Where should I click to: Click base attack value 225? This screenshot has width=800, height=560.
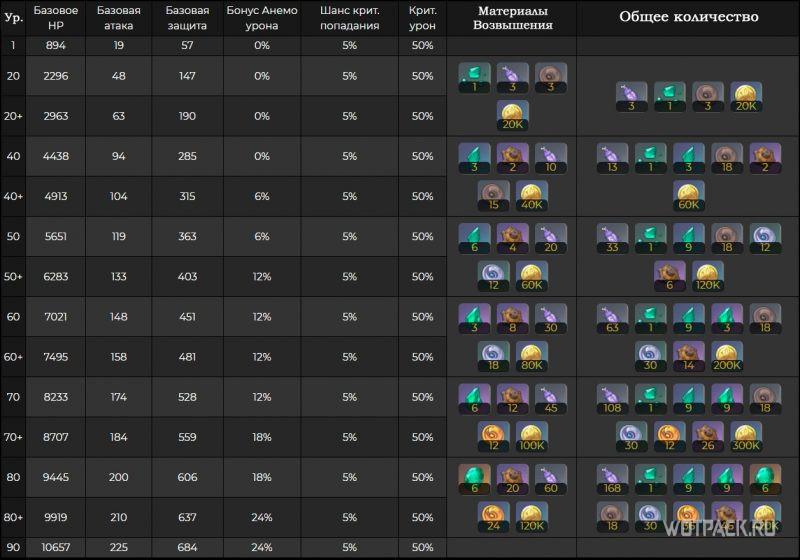point(118,547)
